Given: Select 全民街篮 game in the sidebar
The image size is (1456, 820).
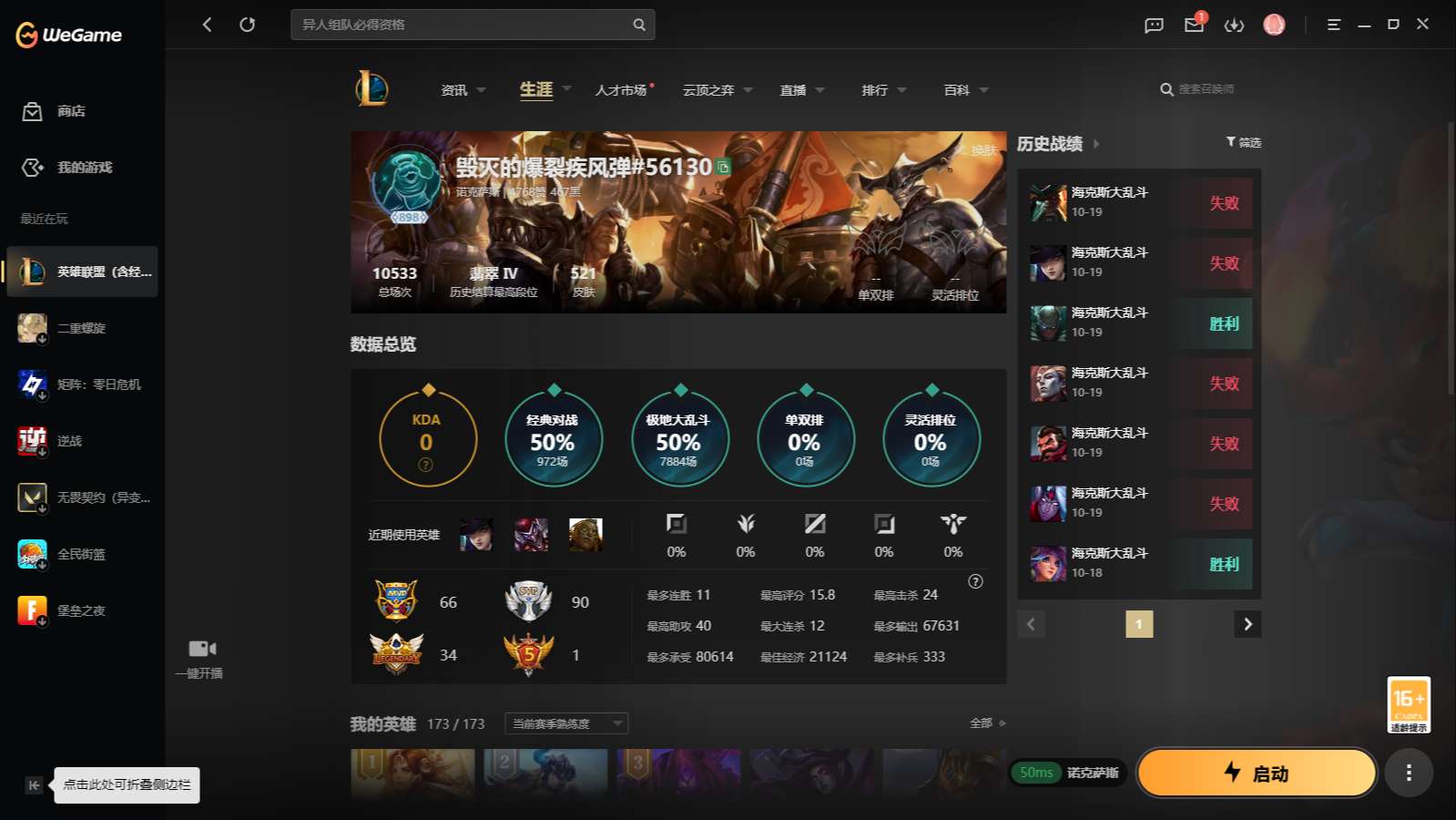Looking at the screenshot, I should click(x=82, y=554).
